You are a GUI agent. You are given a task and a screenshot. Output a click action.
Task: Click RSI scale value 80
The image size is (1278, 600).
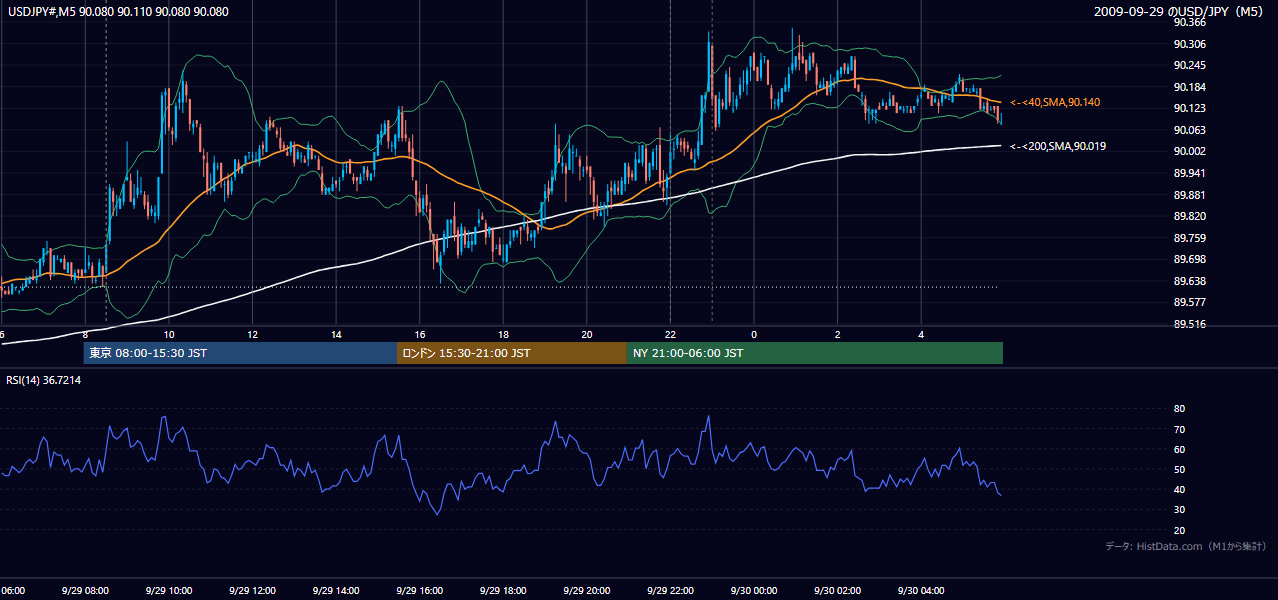point(1179,409)
